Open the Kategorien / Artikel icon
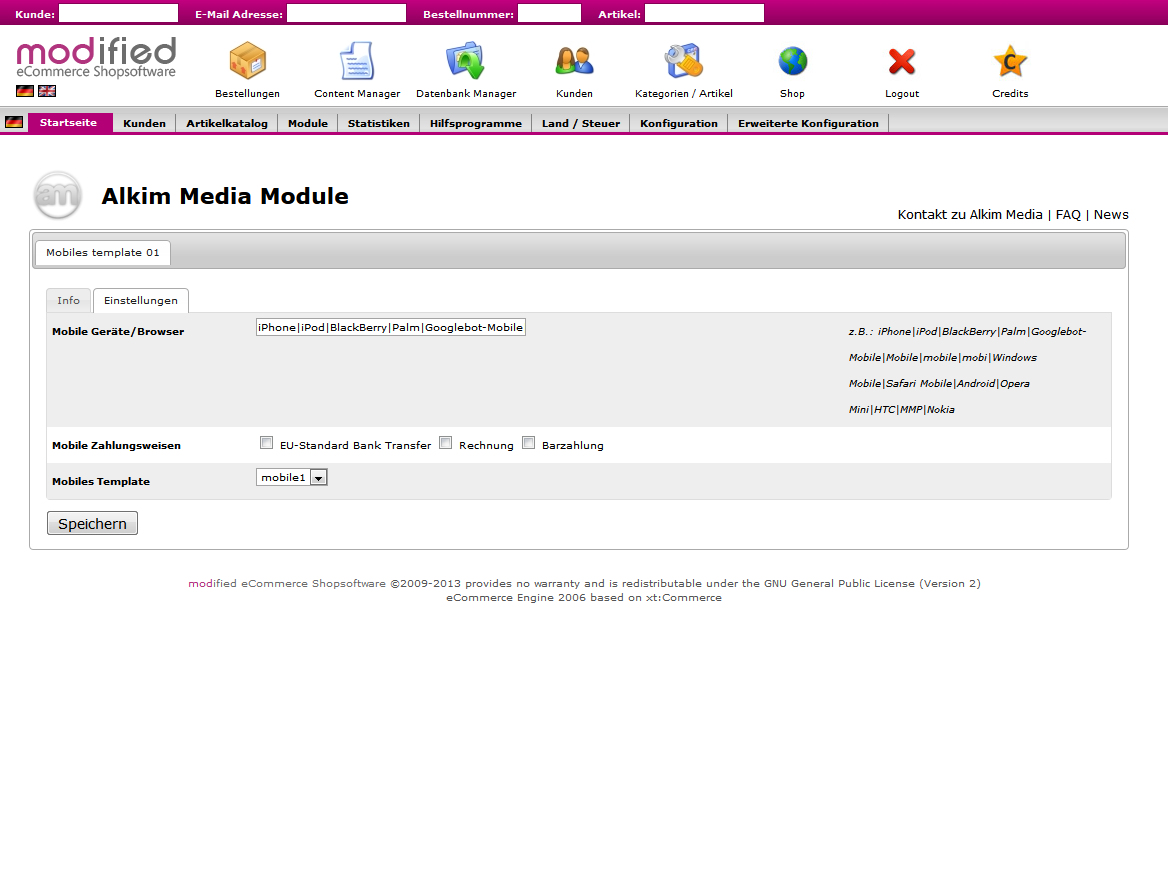 [x=684, y=60]
